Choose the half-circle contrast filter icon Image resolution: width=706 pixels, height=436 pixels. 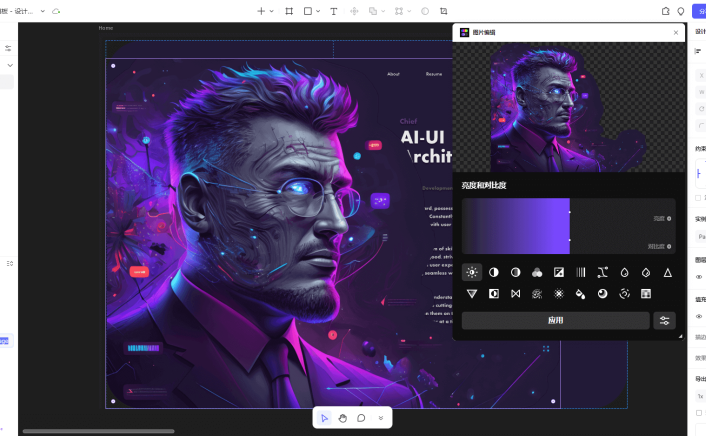coord(494,272)
